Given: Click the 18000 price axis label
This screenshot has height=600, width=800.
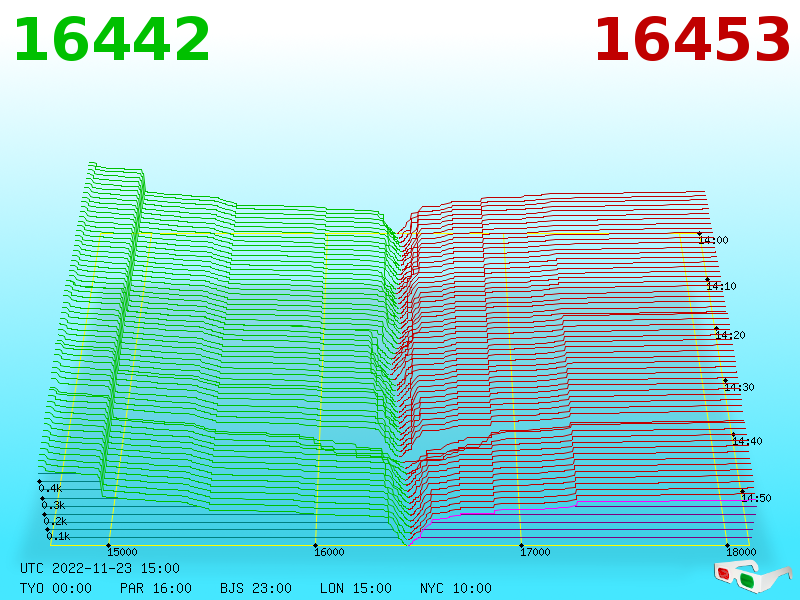Looking at the screenshot, I should (x=741, y=552).
